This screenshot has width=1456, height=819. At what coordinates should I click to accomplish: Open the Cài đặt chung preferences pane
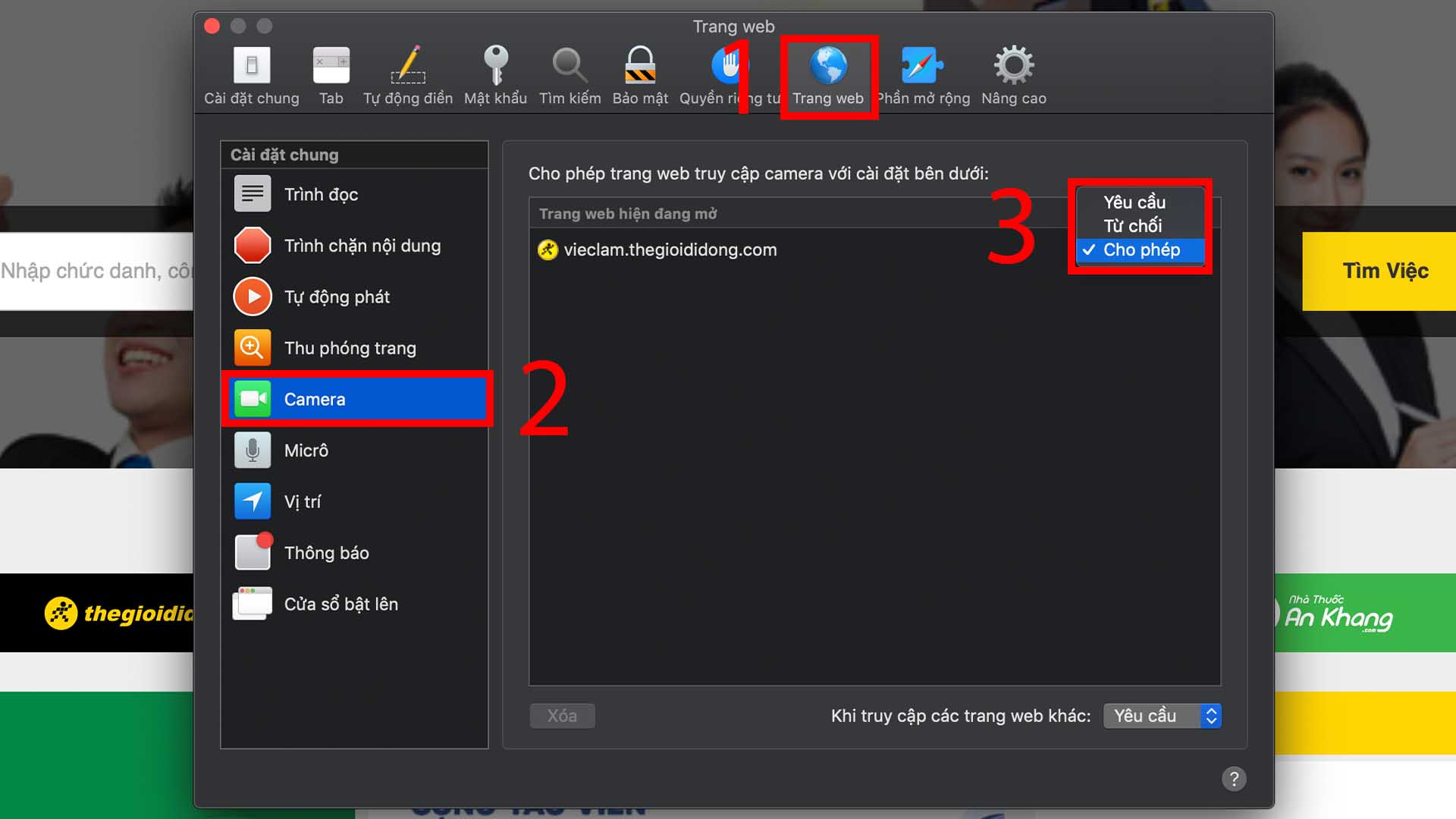tap(252, 76)
